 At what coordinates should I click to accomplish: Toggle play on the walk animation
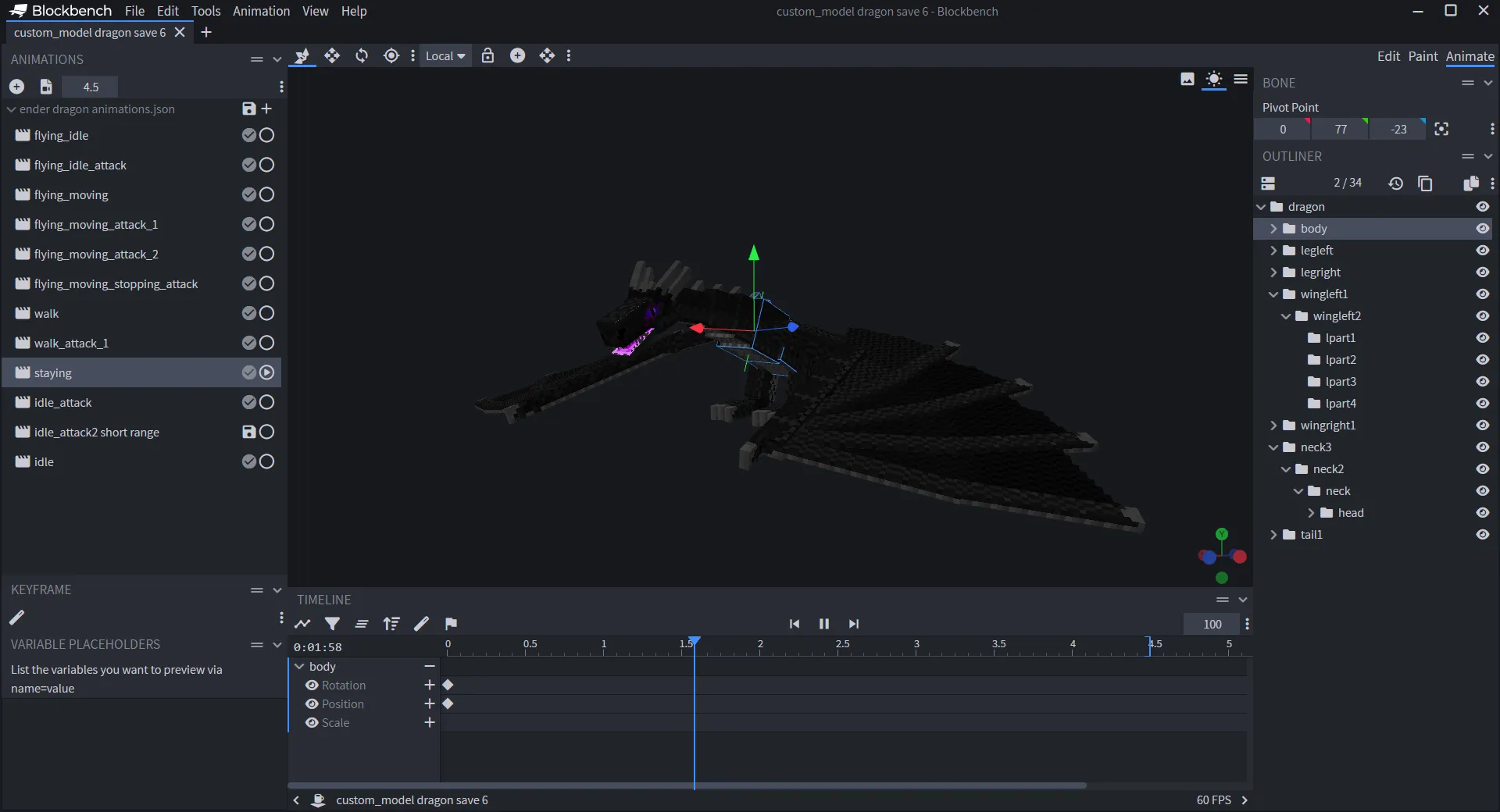266,313
